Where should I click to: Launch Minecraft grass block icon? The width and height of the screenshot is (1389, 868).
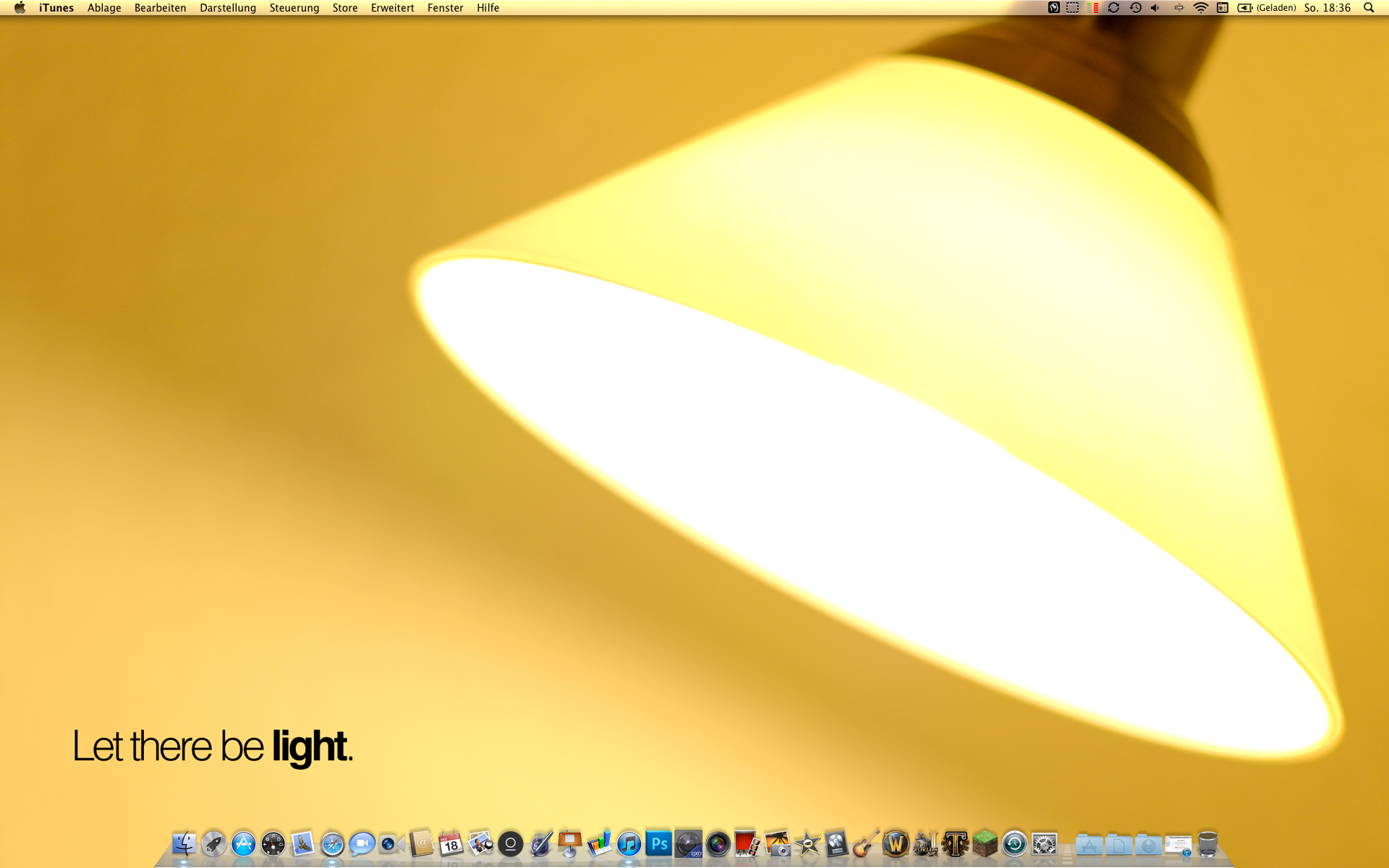coord(985,843)
